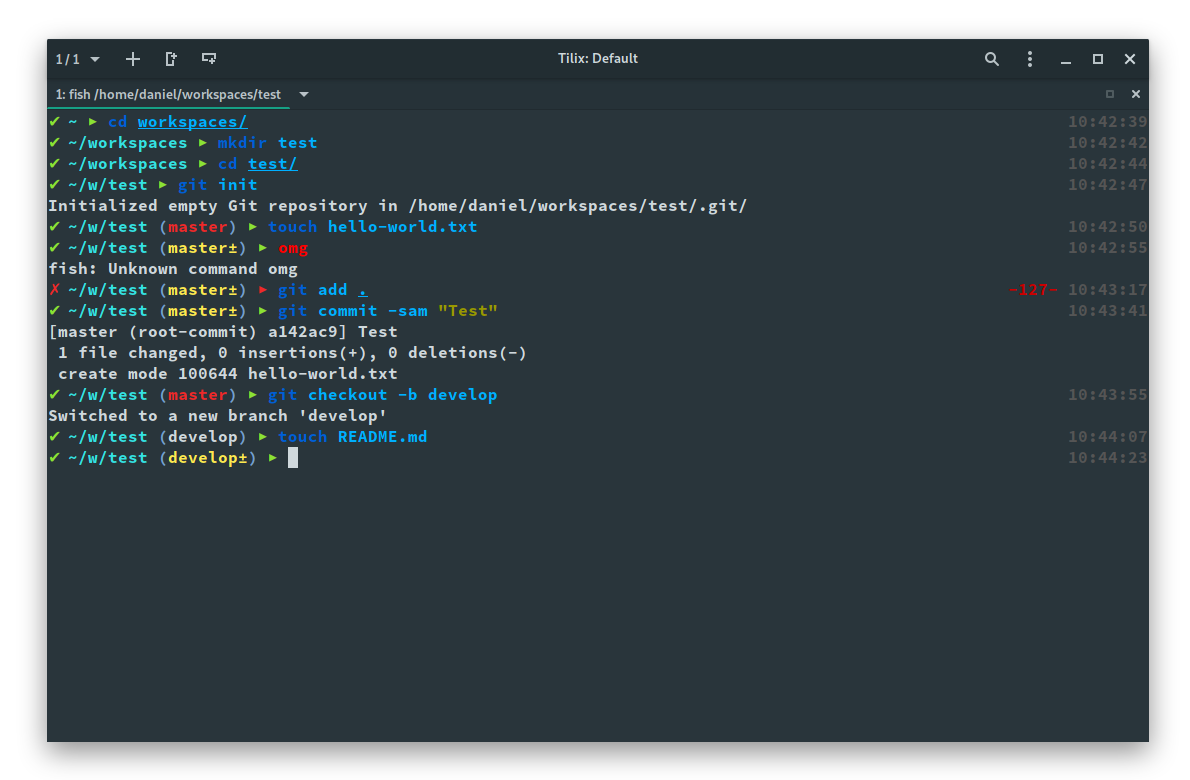Maximize the Tilix window
Screen dimensions: 1190x780
pos(1097,59)
